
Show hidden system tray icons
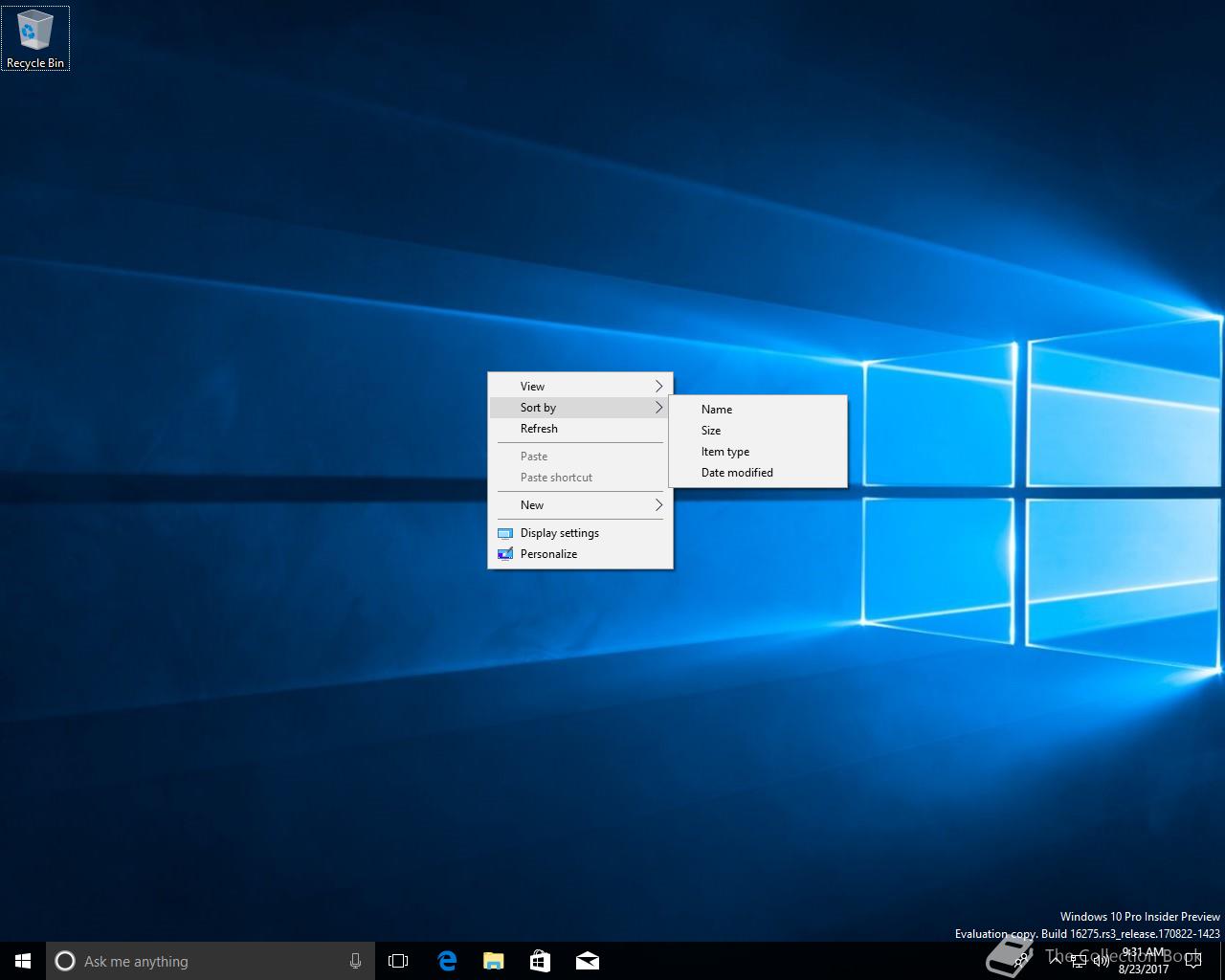pos(1055,961)
